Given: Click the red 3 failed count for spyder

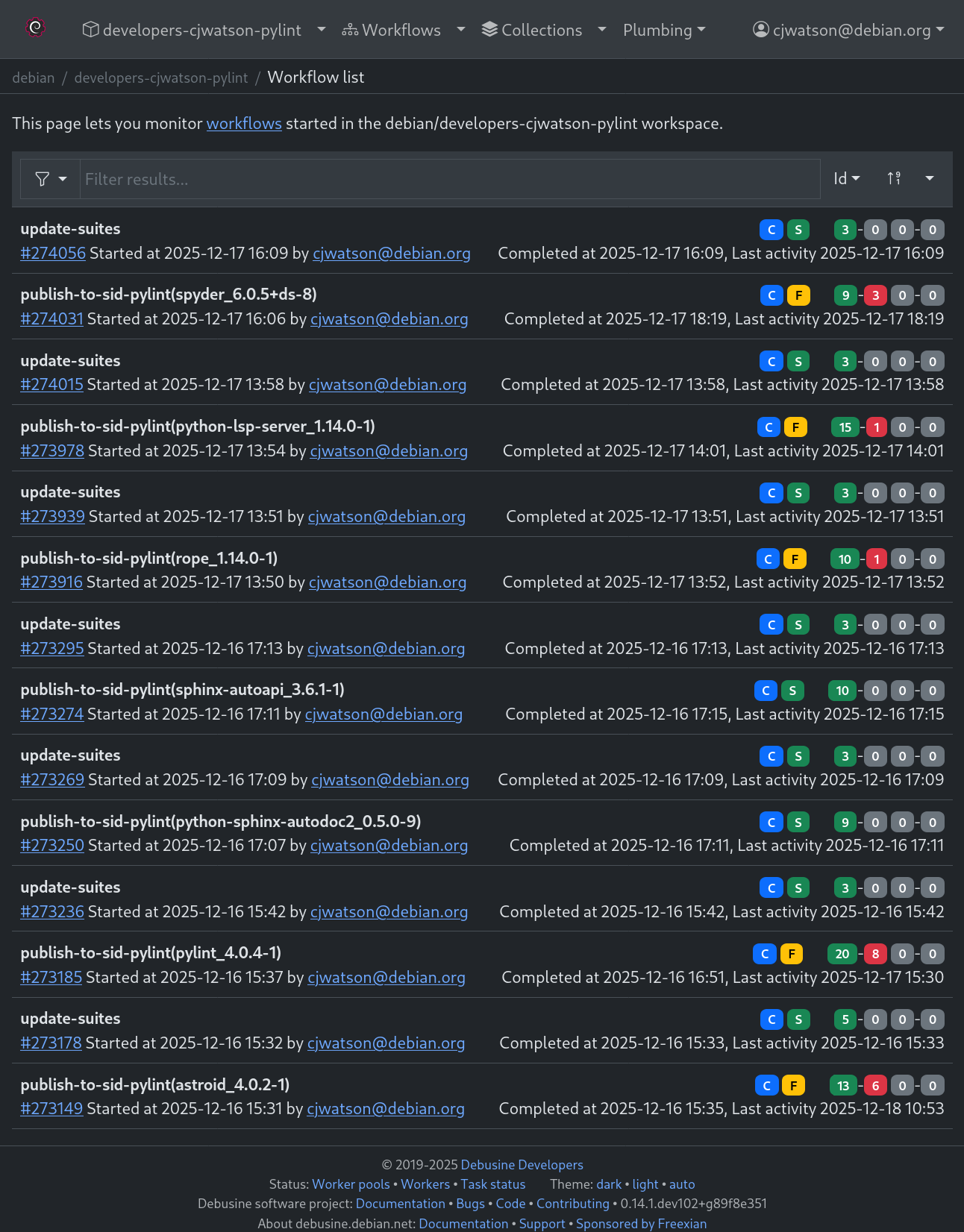Looking at the screenshot, I should pyautogui.click(x=875, y=295).
